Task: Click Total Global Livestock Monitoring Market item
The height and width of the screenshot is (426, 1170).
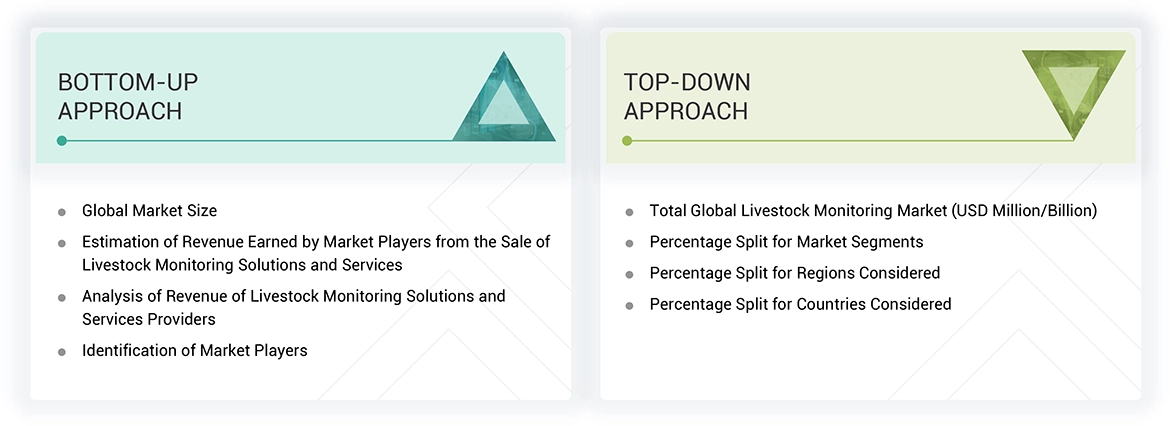Action: [873, 211]
